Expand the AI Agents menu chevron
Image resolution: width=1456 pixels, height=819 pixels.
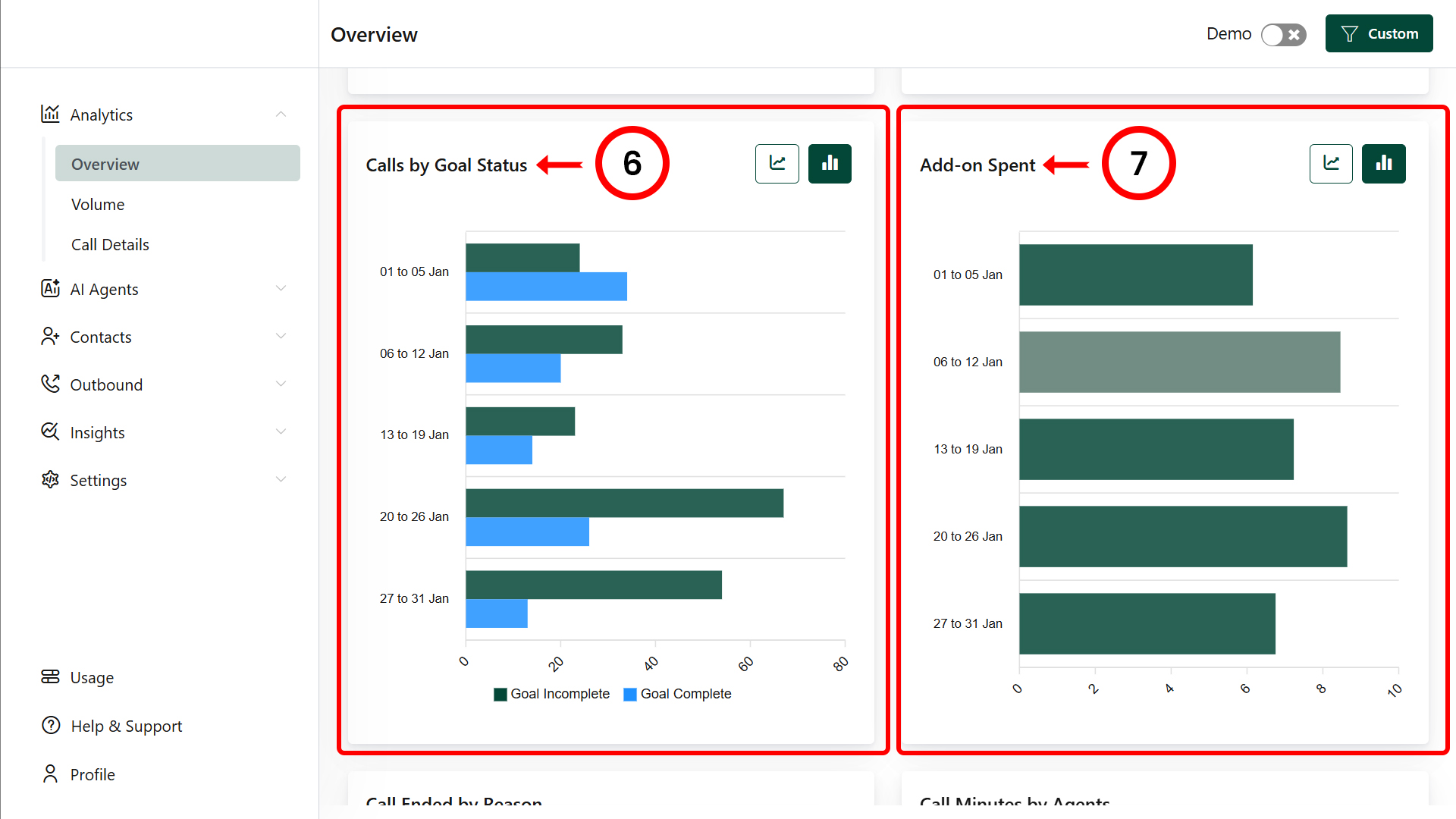tap(281, 288)
